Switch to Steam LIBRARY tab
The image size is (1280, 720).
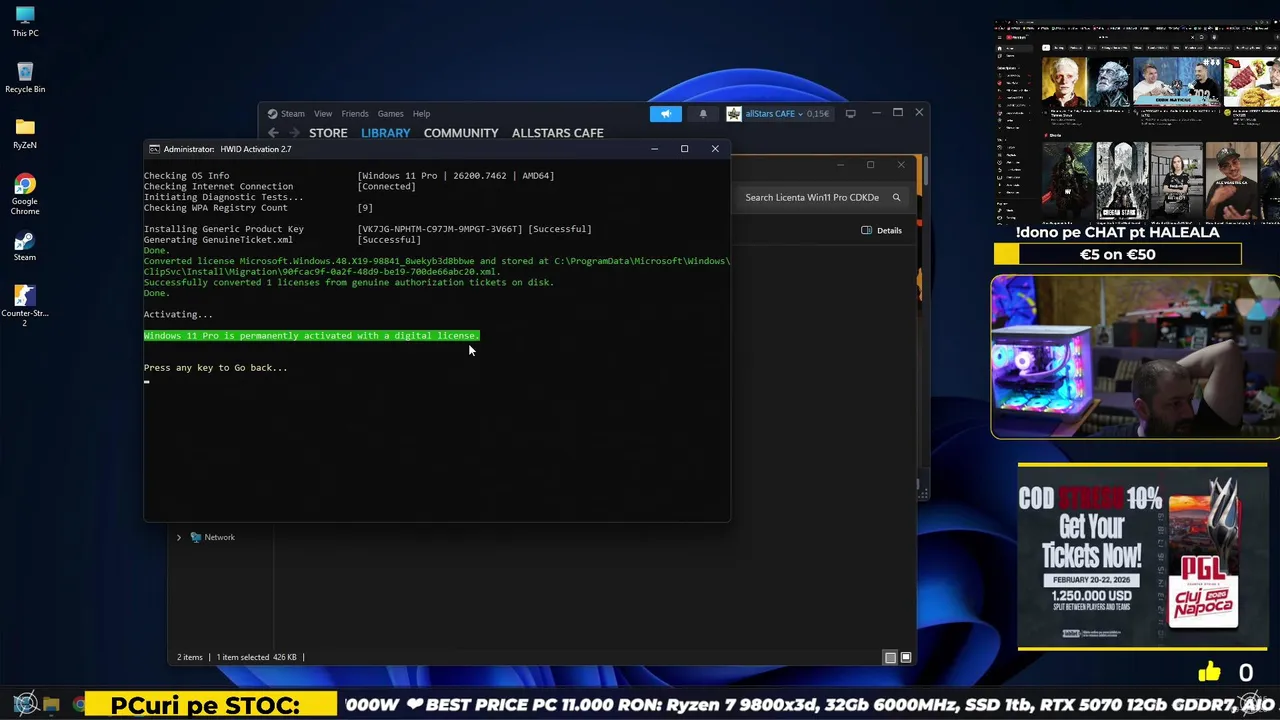385,132
